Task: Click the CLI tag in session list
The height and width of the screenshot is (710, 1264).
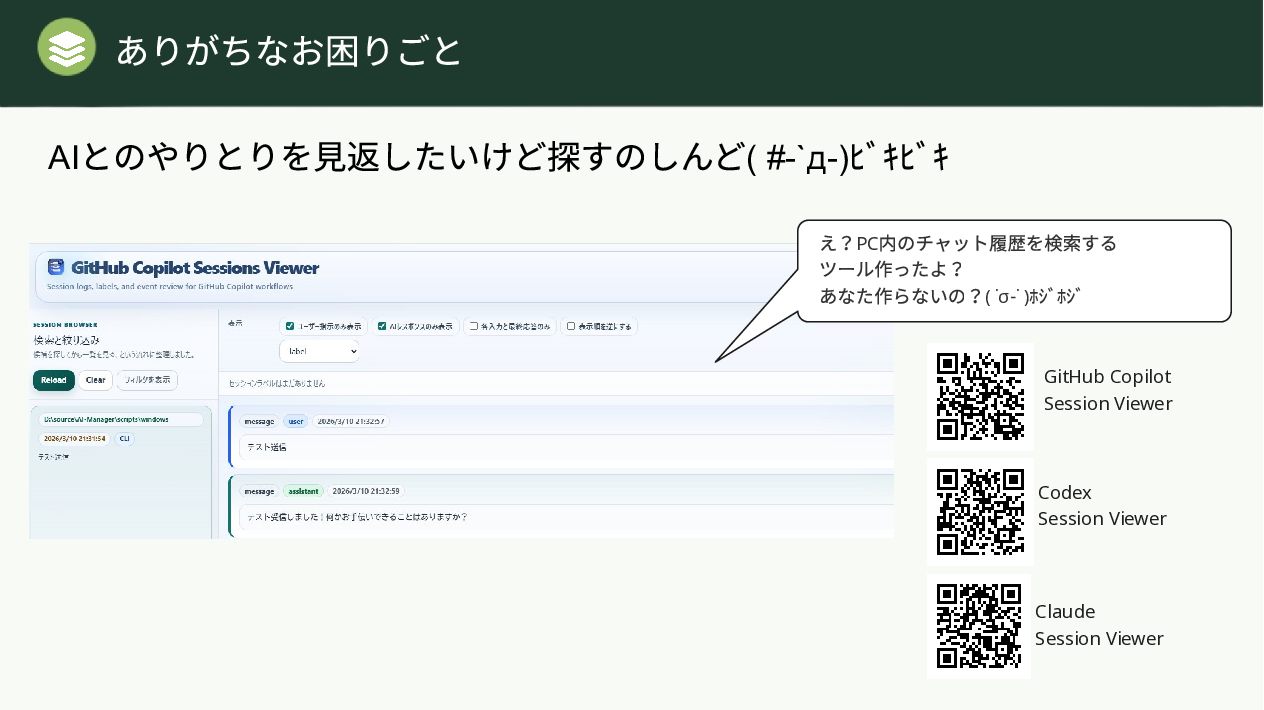Action: coord(124,438)
